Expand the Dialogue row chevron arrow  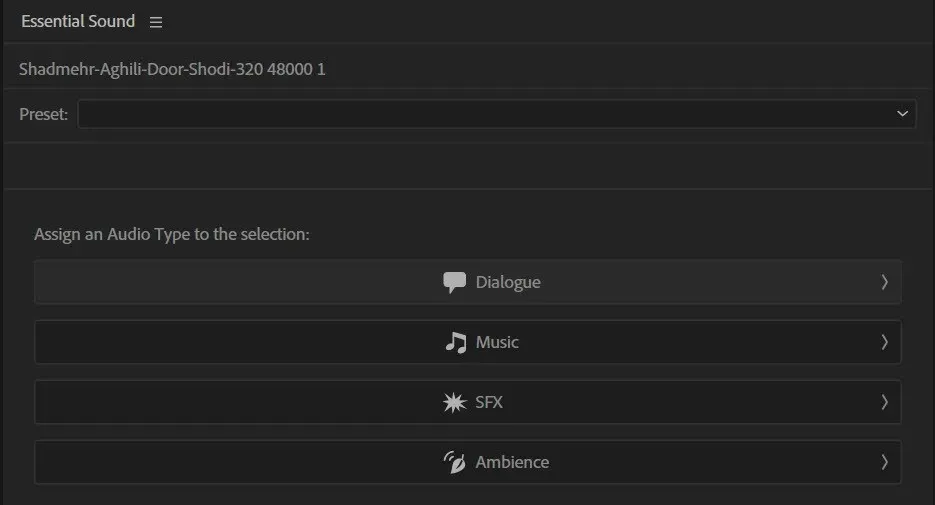(884, 282)
